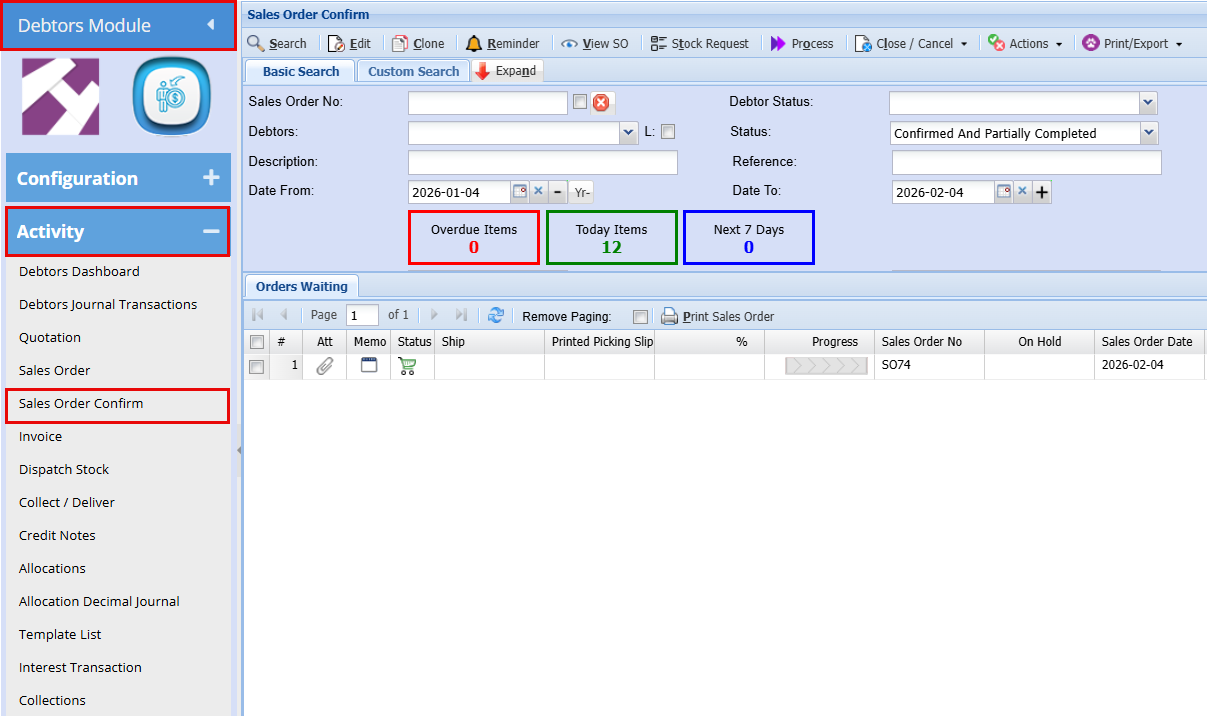Tick the checkbox for order row 1
The height and width of the screenshot is (716, 1207).
pyautogui.click(x=257, y=367)
